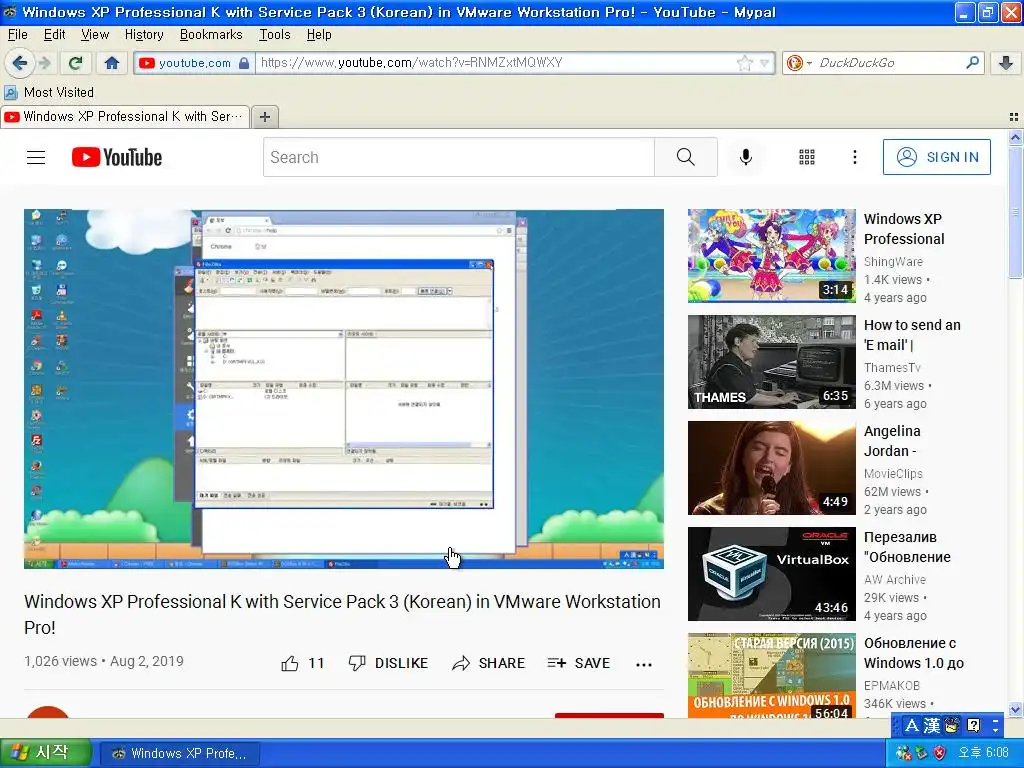
Task: Click the video title heading text
Action: click(342, 614)
